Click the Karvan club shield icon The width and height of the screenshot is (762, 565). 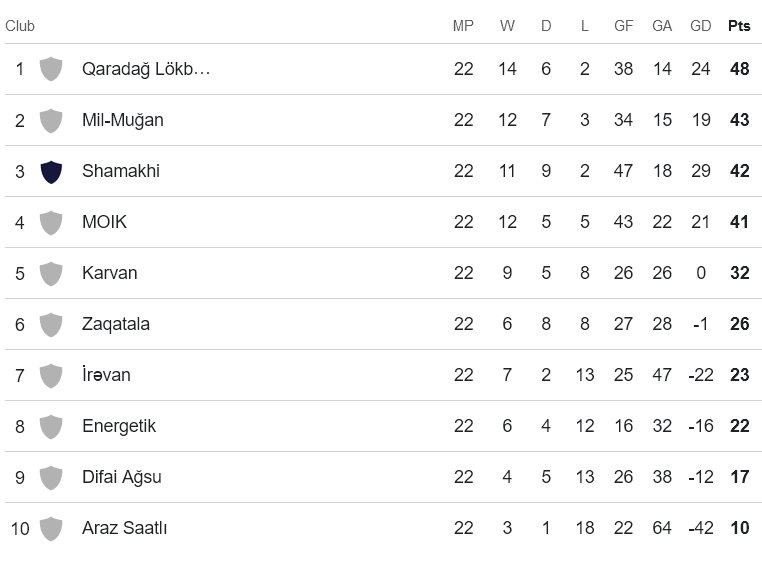click(51, 273)
